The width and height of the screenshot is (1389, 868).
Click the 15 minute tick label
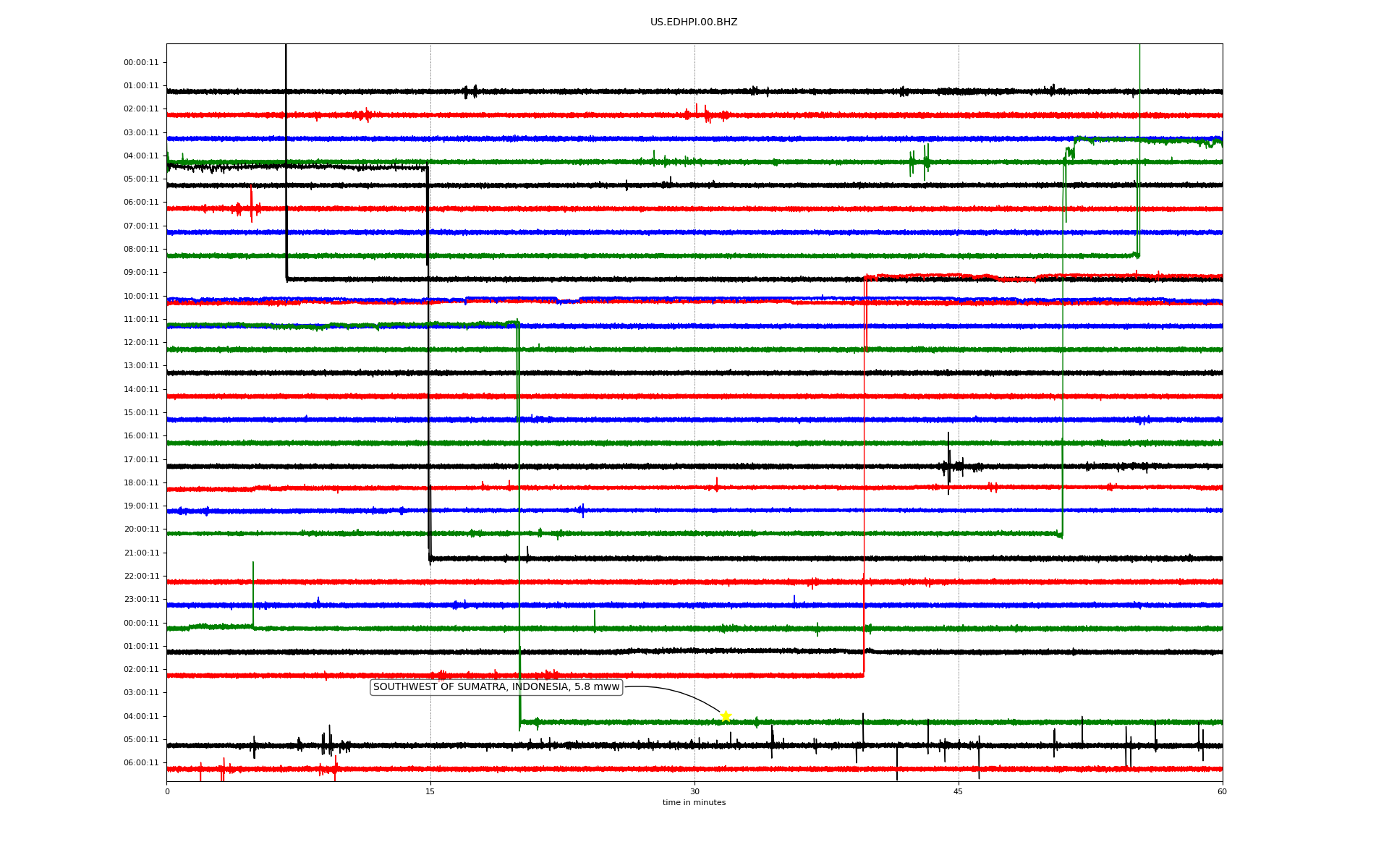pyautogui.click(x=430, y=791)
